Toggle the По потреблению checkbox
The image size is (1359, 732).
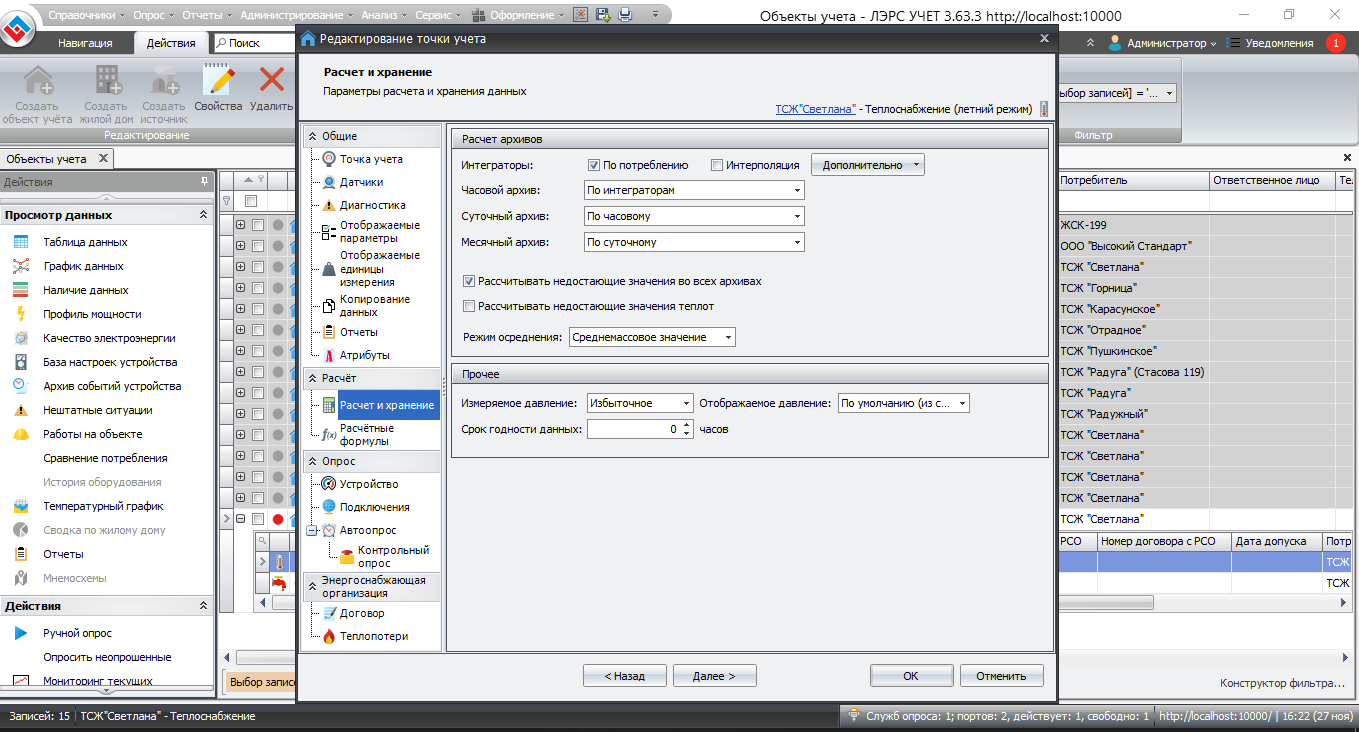594,165
